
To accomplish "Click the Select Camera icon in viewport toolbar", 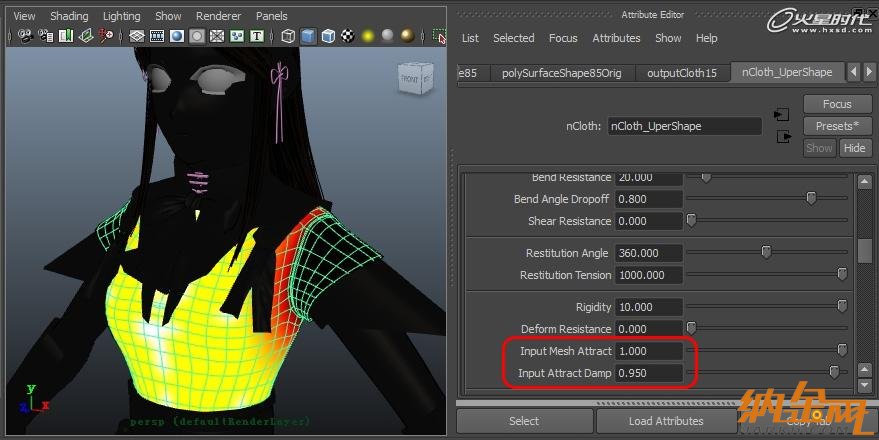I will tap(25, 36).
